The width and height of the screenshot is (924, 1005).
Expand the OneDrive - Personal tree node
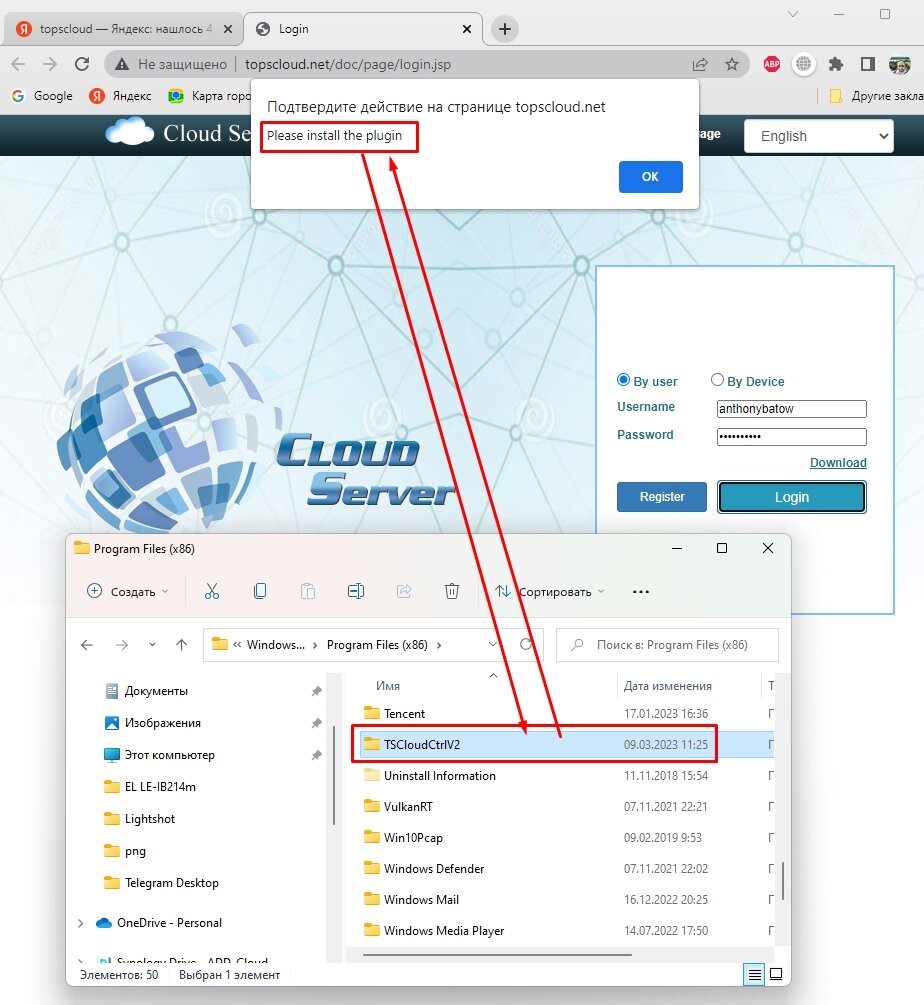81,923
